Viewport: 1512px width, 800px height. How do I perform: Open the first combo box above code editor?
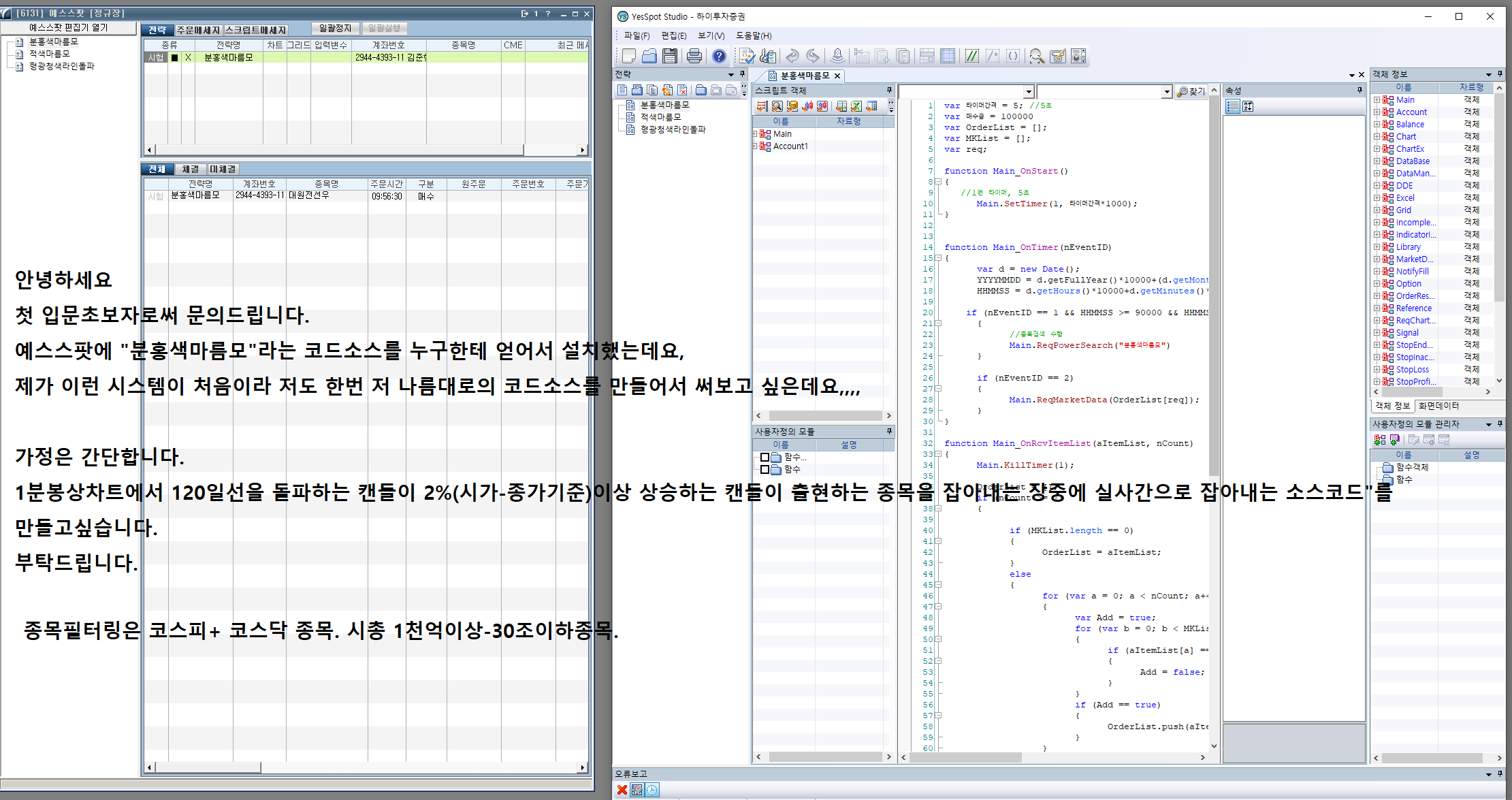(1028, 91)
